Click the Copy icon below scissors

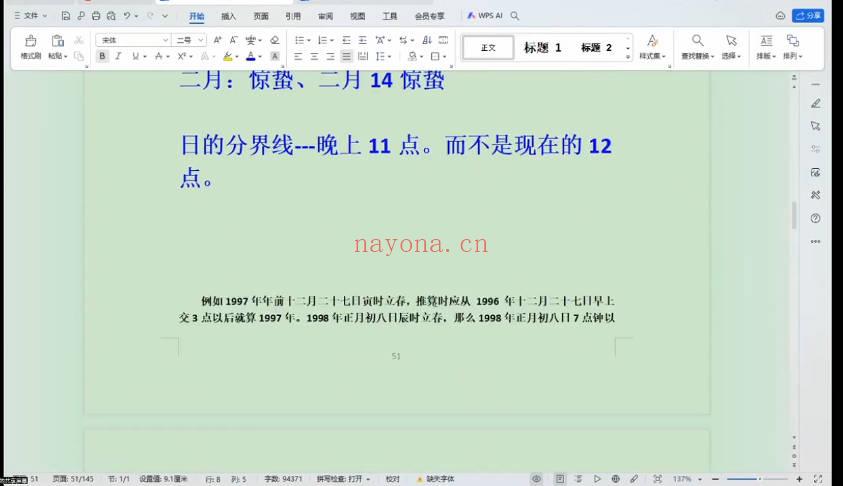click(78, 56)
